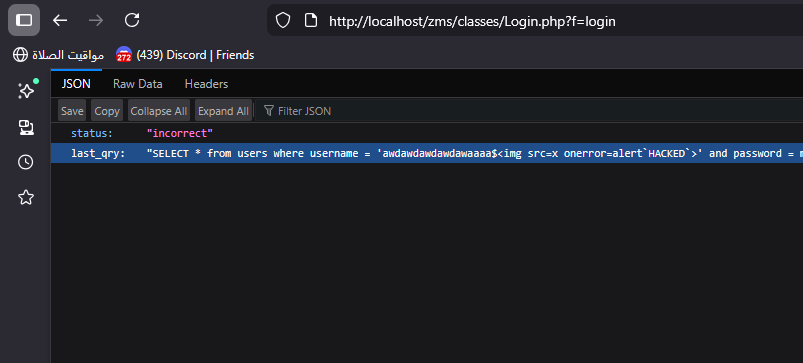Open the shield tracking protection icon
The width and height of the screenshot is (803, 363).
click(283, 20)
